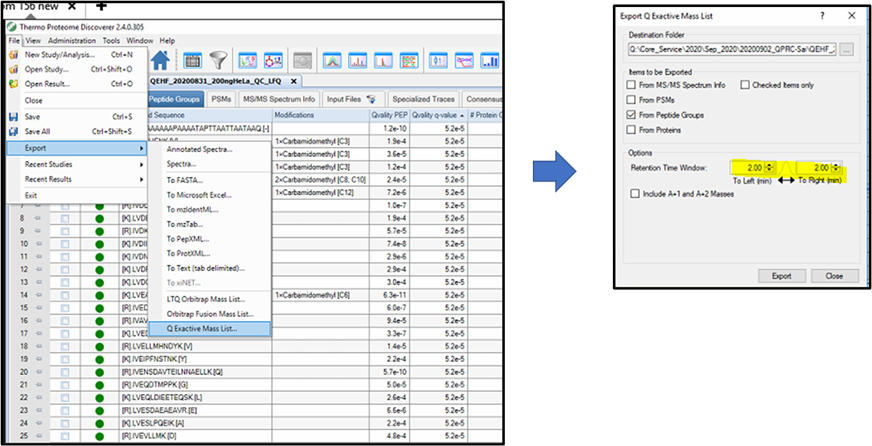Click the Open Study menu icon

point(14,70)
